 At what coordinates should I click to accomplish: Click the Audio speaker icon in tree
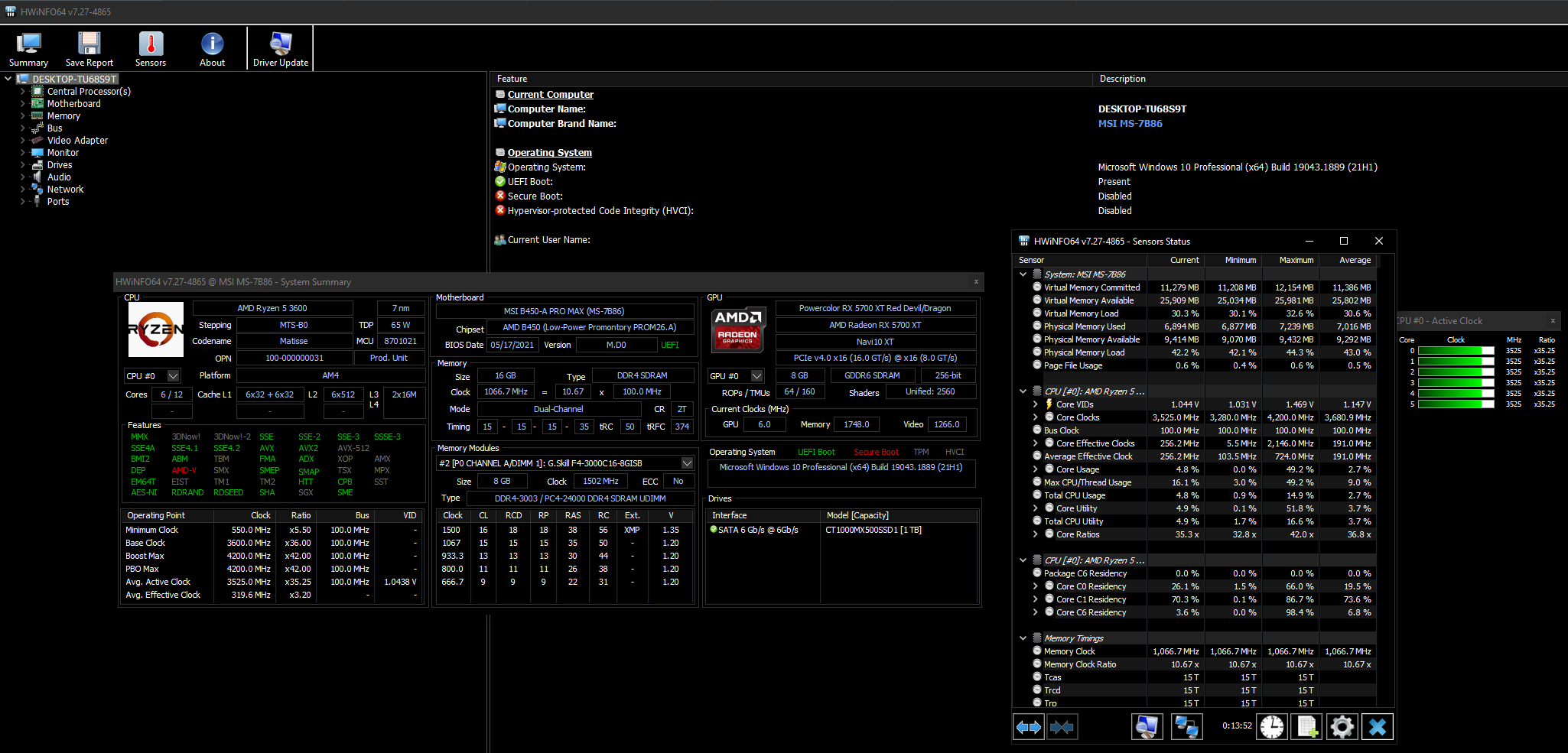point(37,177)
